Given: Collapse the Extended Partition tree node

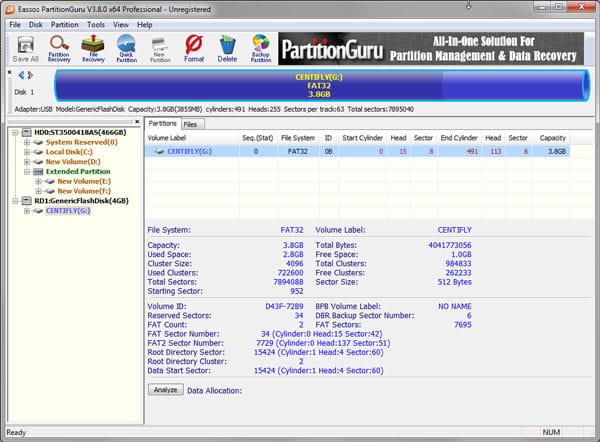Looking at the screenshot, I should point(26,171).
